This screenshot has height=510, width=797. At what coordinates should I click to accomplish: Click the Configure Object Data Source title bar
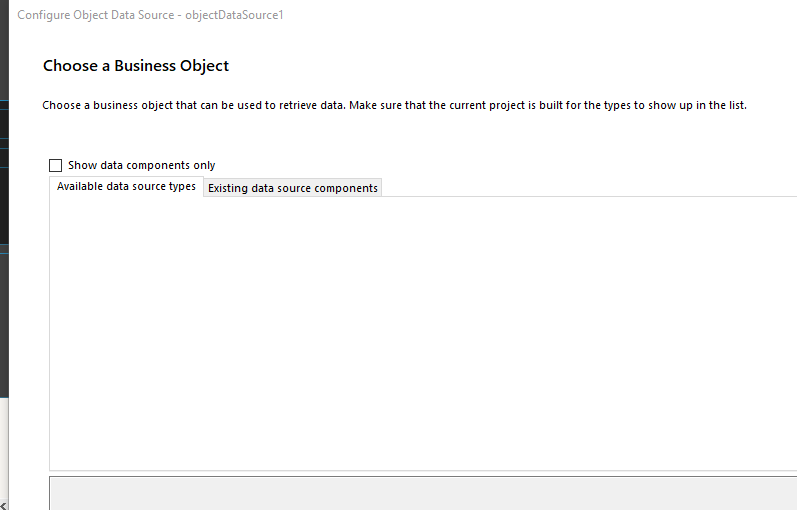150,15
